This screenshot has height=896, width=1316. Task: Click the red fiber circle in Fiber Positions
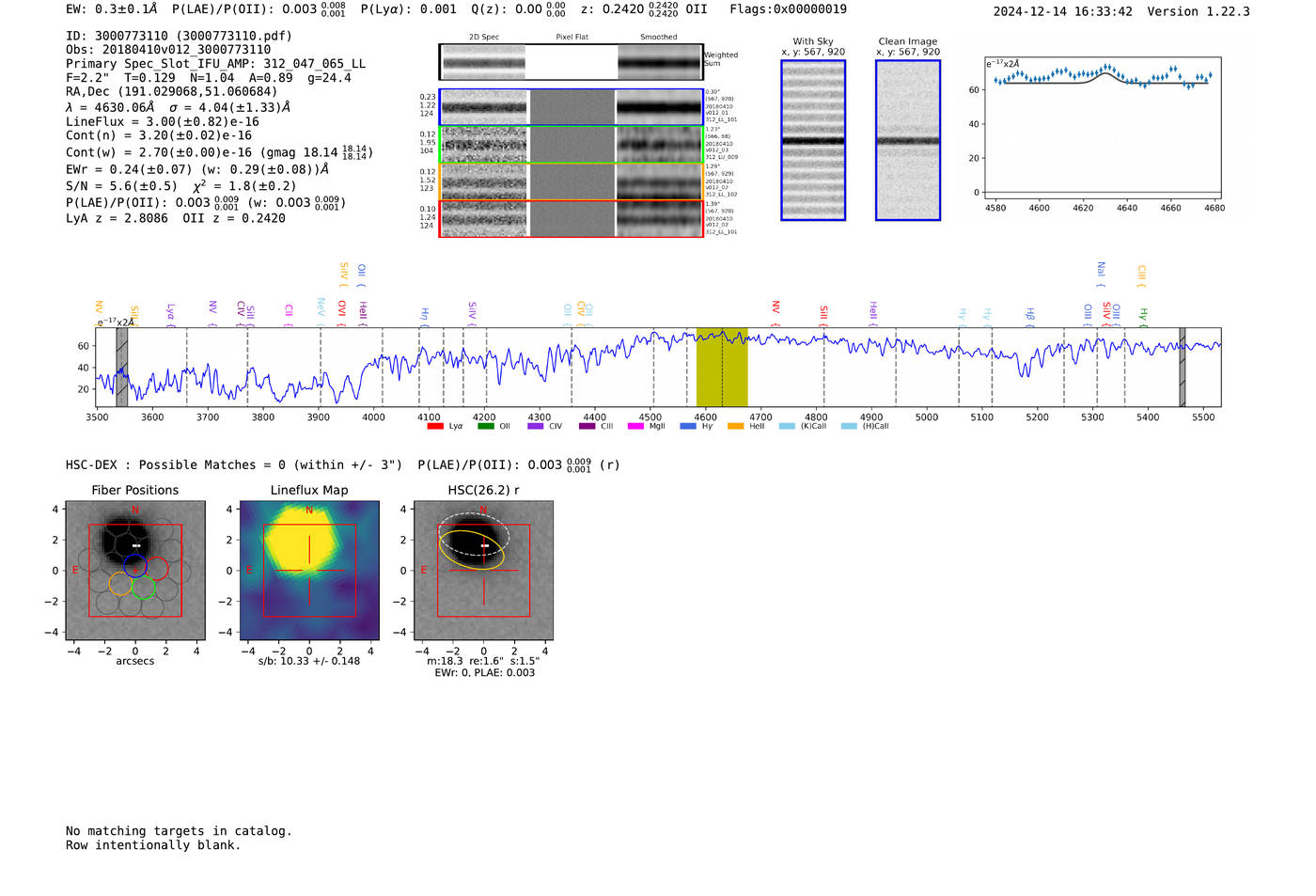coord(157,568)
